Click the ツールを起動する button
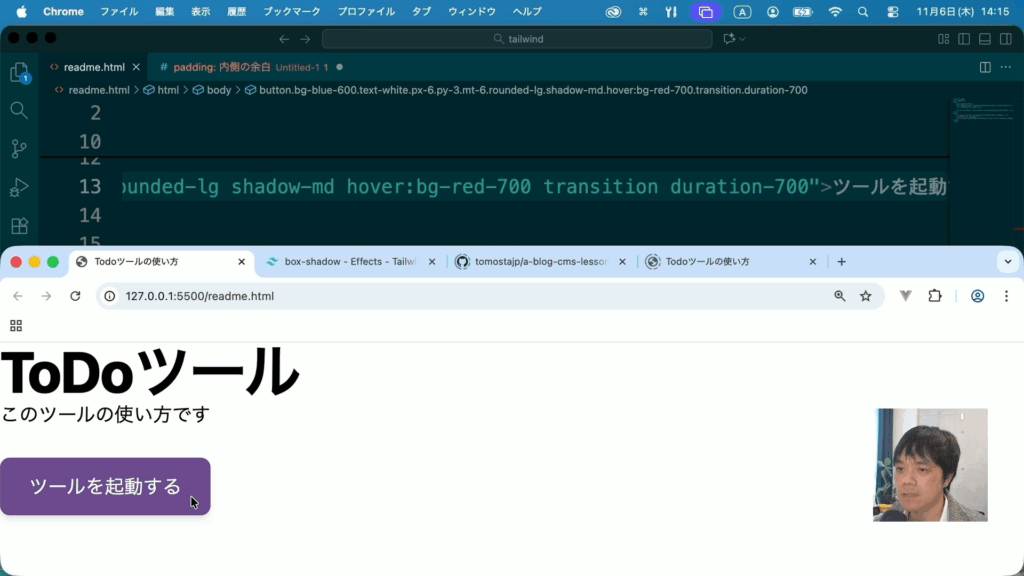This screenshot has height=576, width=1024. pos(105,487)
